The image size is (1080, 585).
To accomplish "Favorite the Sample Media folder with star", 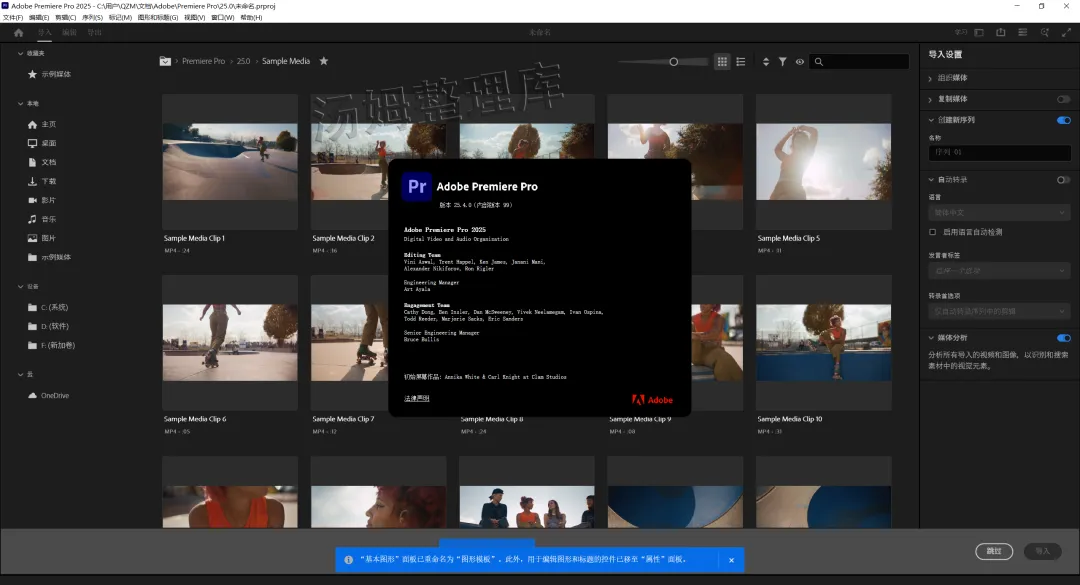I will (x=324, y=61).
